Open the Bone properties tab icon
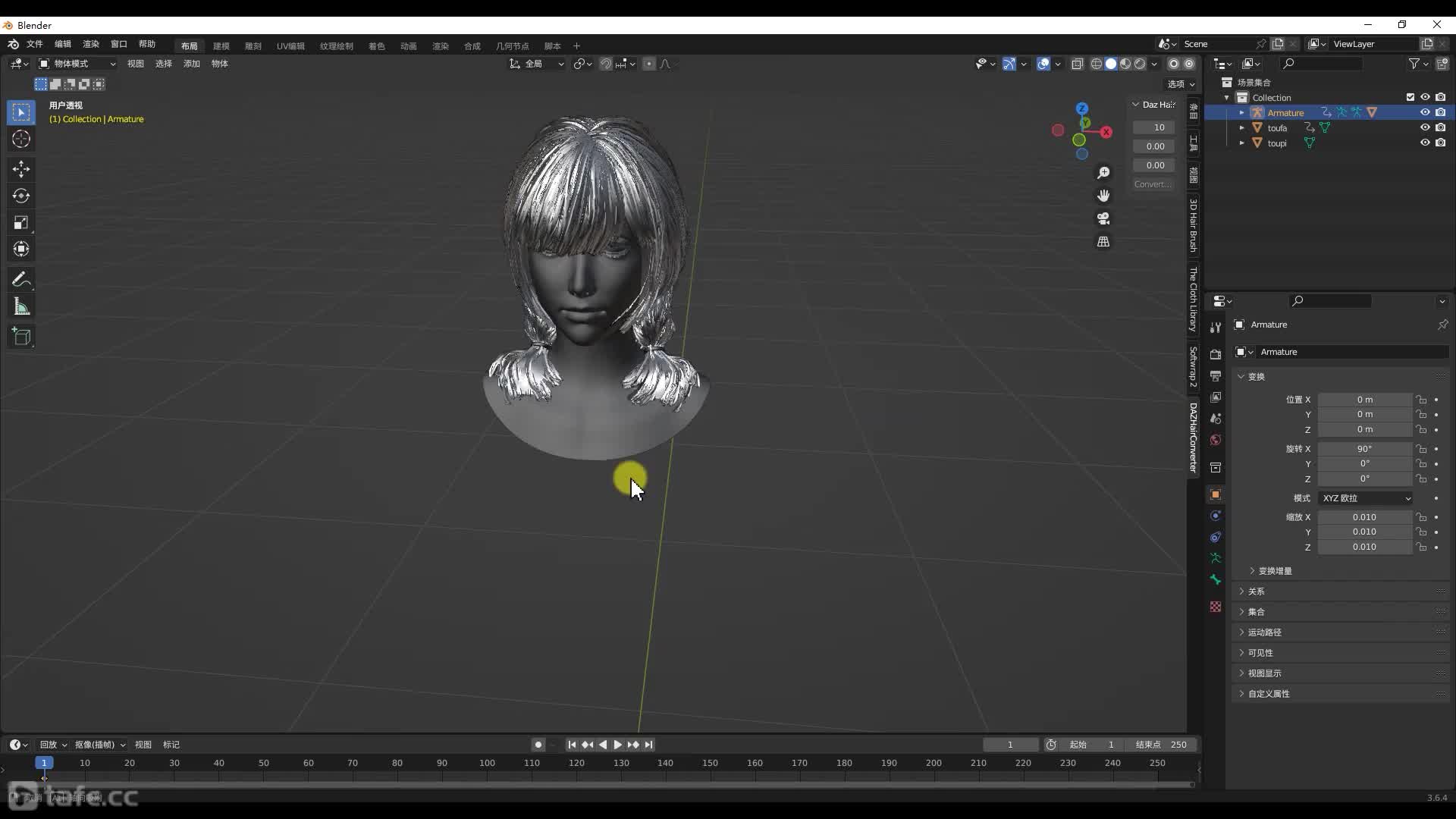 tap(1216, 579)
